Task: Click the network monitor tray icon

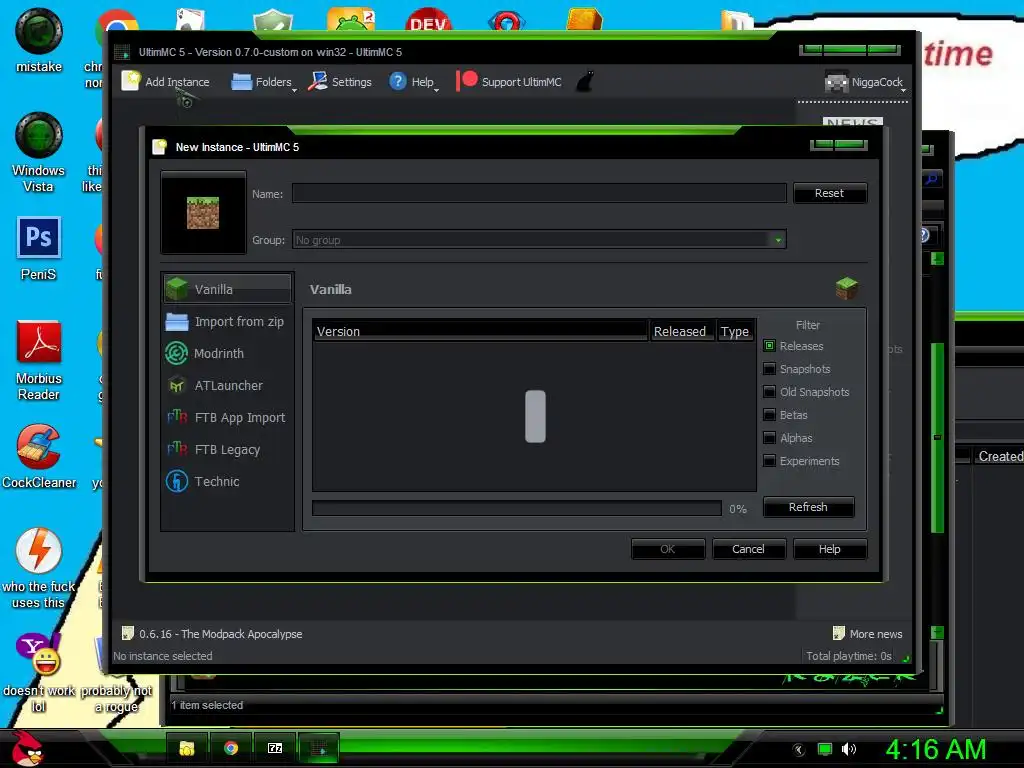Action: [825, 749]
